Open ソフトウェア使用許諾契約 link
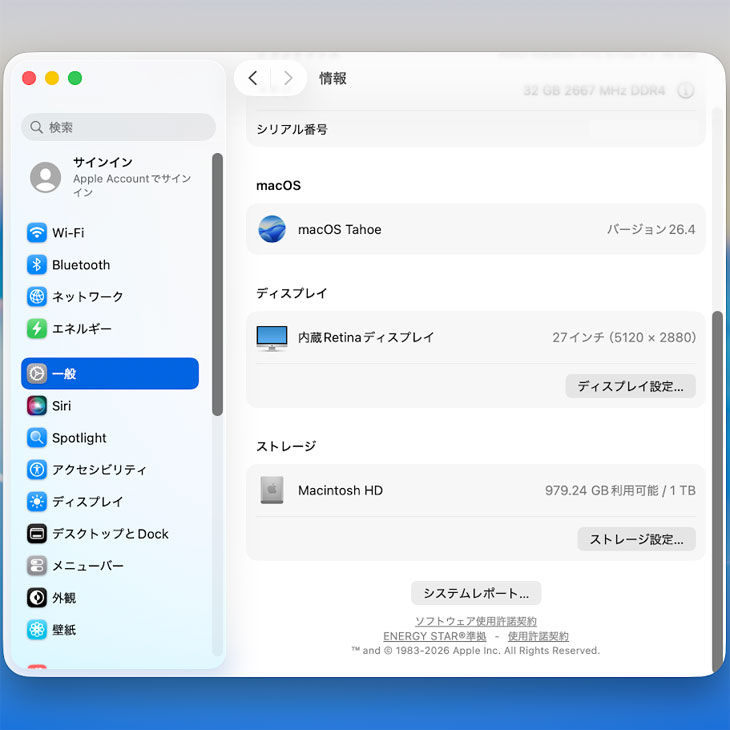Image resolution: width=730 pixels, height=730 pixels. coord(476,621)
